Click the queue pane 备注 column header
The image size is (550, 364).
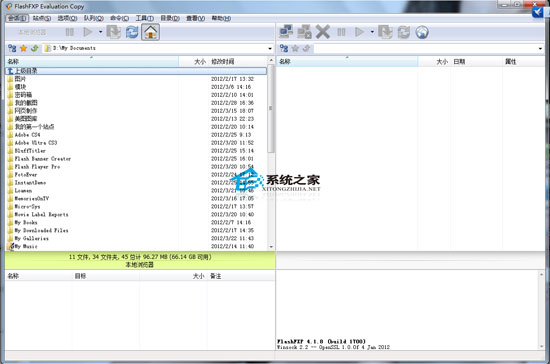point(241,276)
